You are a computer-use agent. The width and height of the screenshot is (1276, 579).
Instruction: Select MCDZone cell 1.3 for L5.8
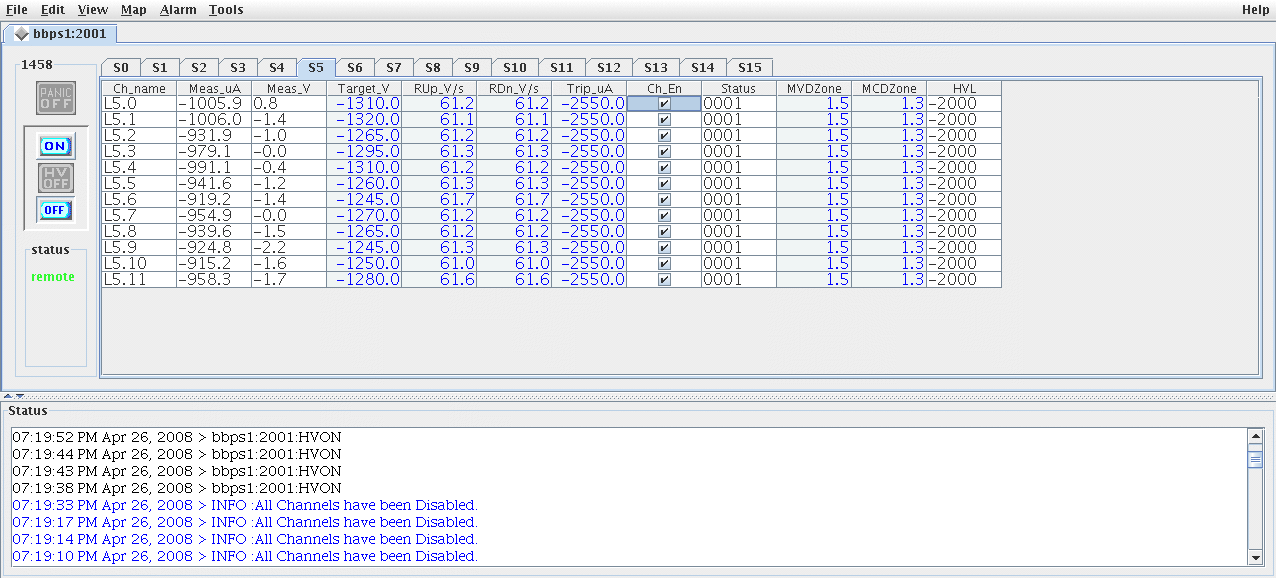889,232
